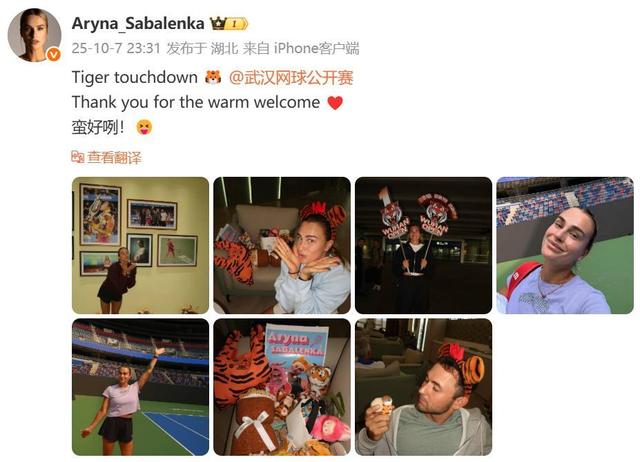Open the selfie photo in stadium

coord(565,245)
